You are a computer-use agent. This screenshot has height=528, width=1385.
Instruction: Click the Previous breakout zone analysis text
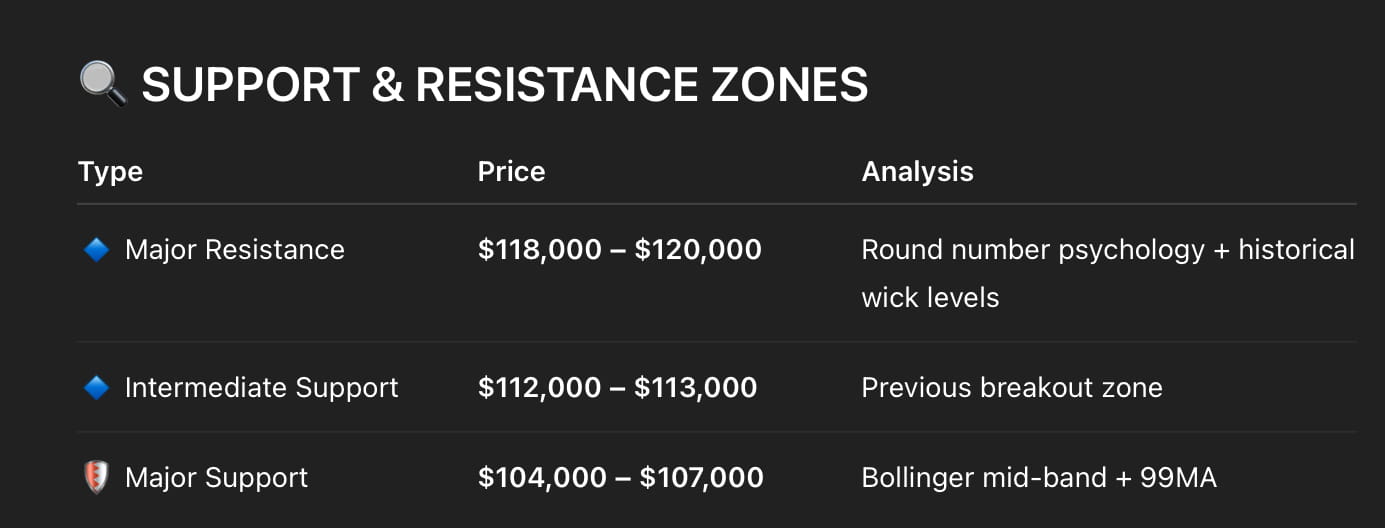(1012, 387)
